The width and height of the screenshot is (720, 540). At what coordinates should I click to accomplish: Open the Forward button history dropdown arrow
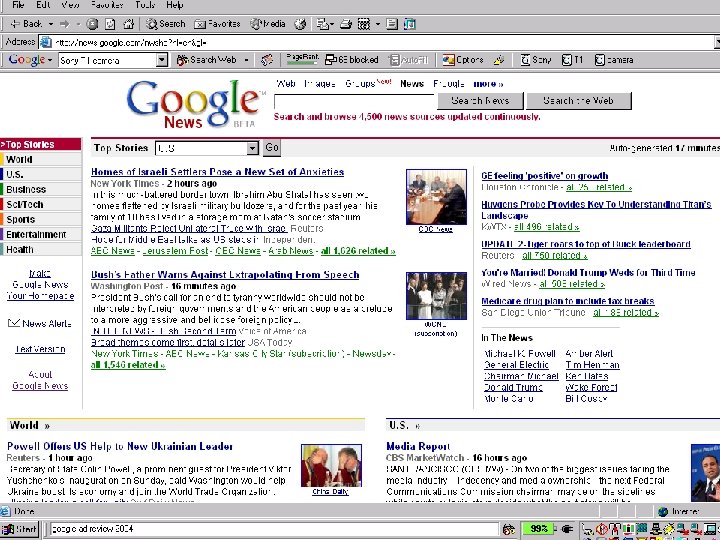(x=78, y=24)
